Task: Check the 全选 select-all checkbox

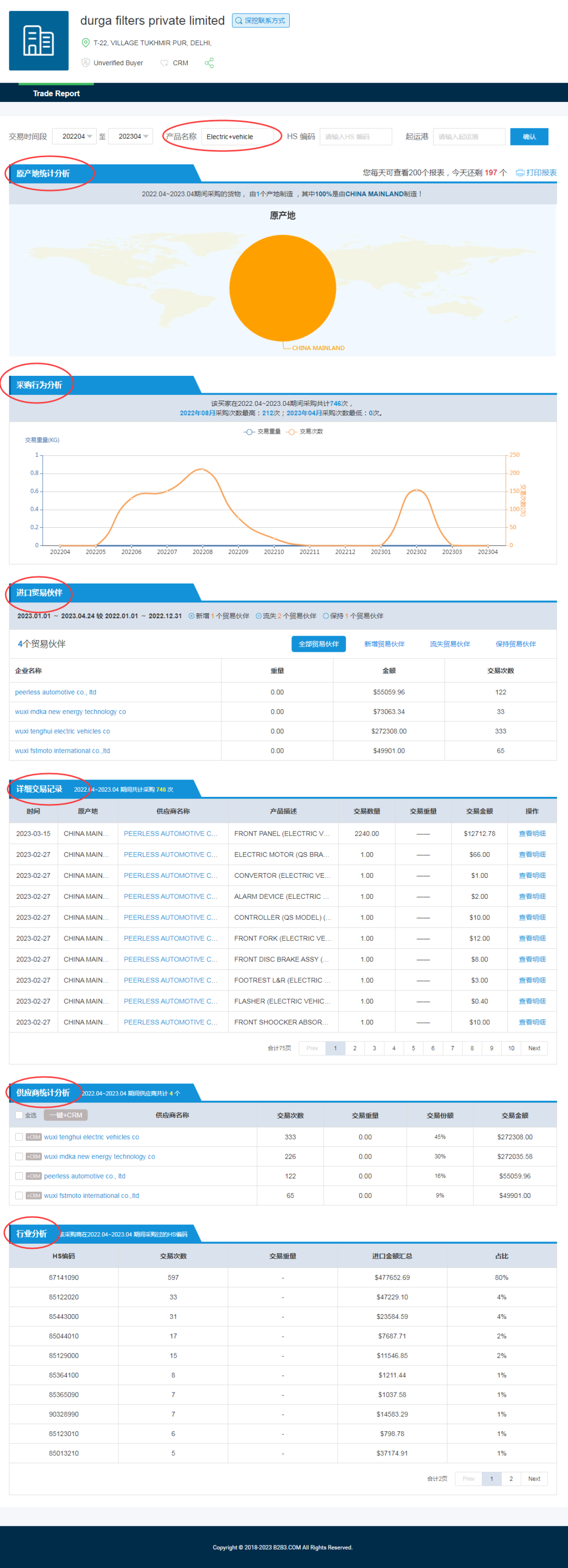Action: (x=19, y=1114)
